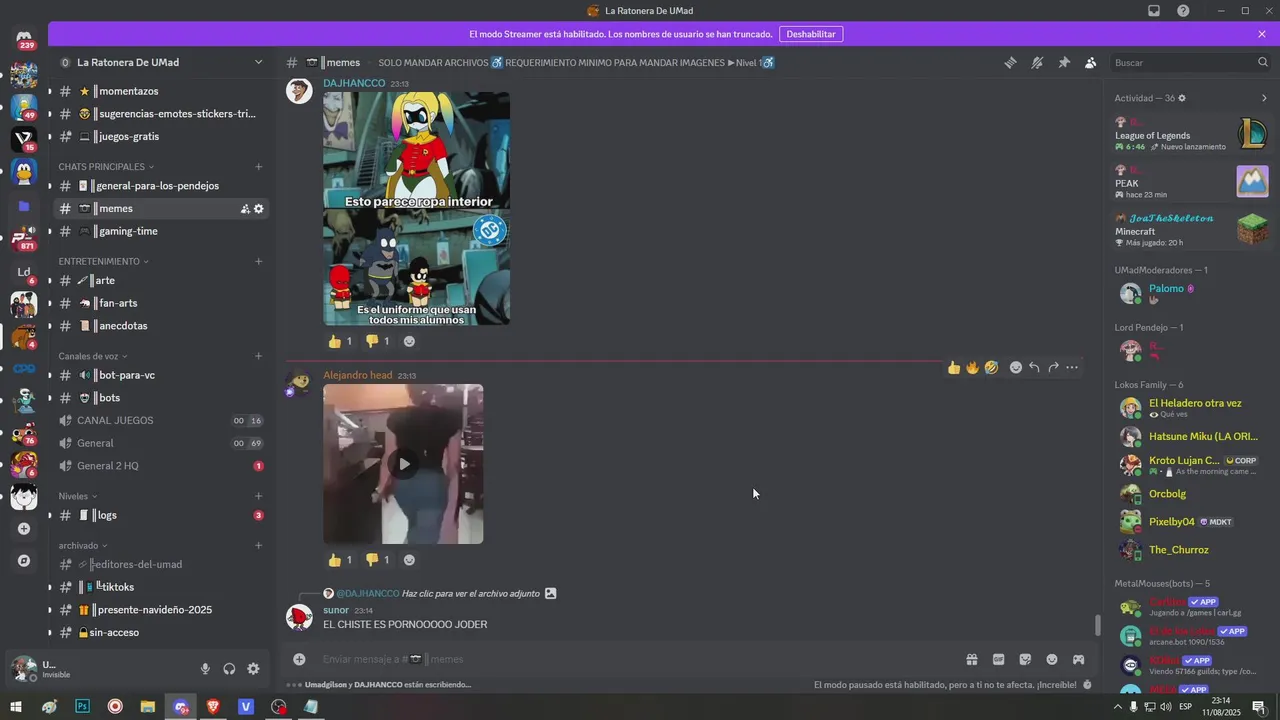This screenshot has width=1280, height=720.
Task: Edit memes channel gear icon
Action: click(259, 209)
